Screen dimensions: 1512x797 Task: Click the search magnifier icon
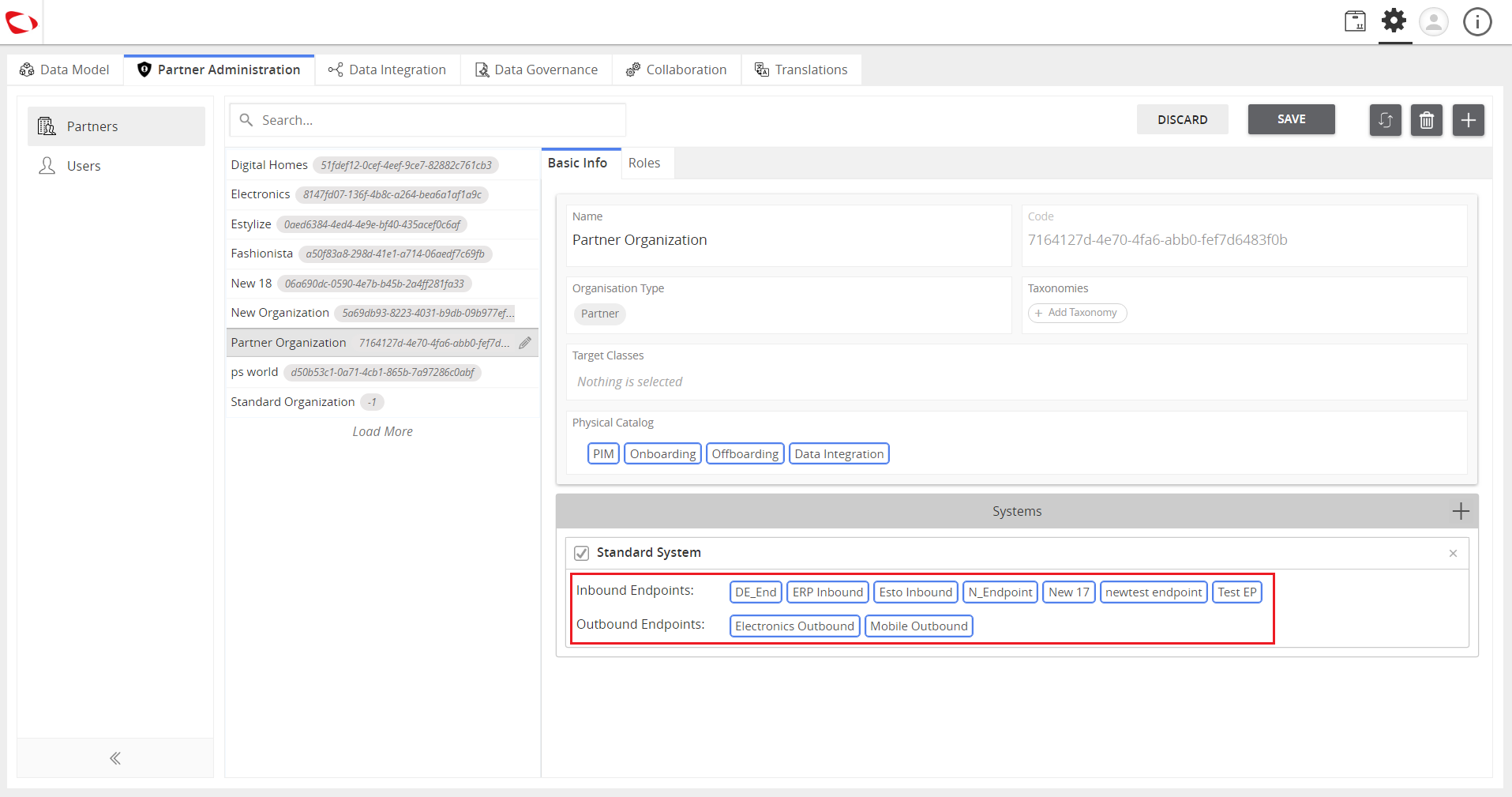click(x=246, y=120)
